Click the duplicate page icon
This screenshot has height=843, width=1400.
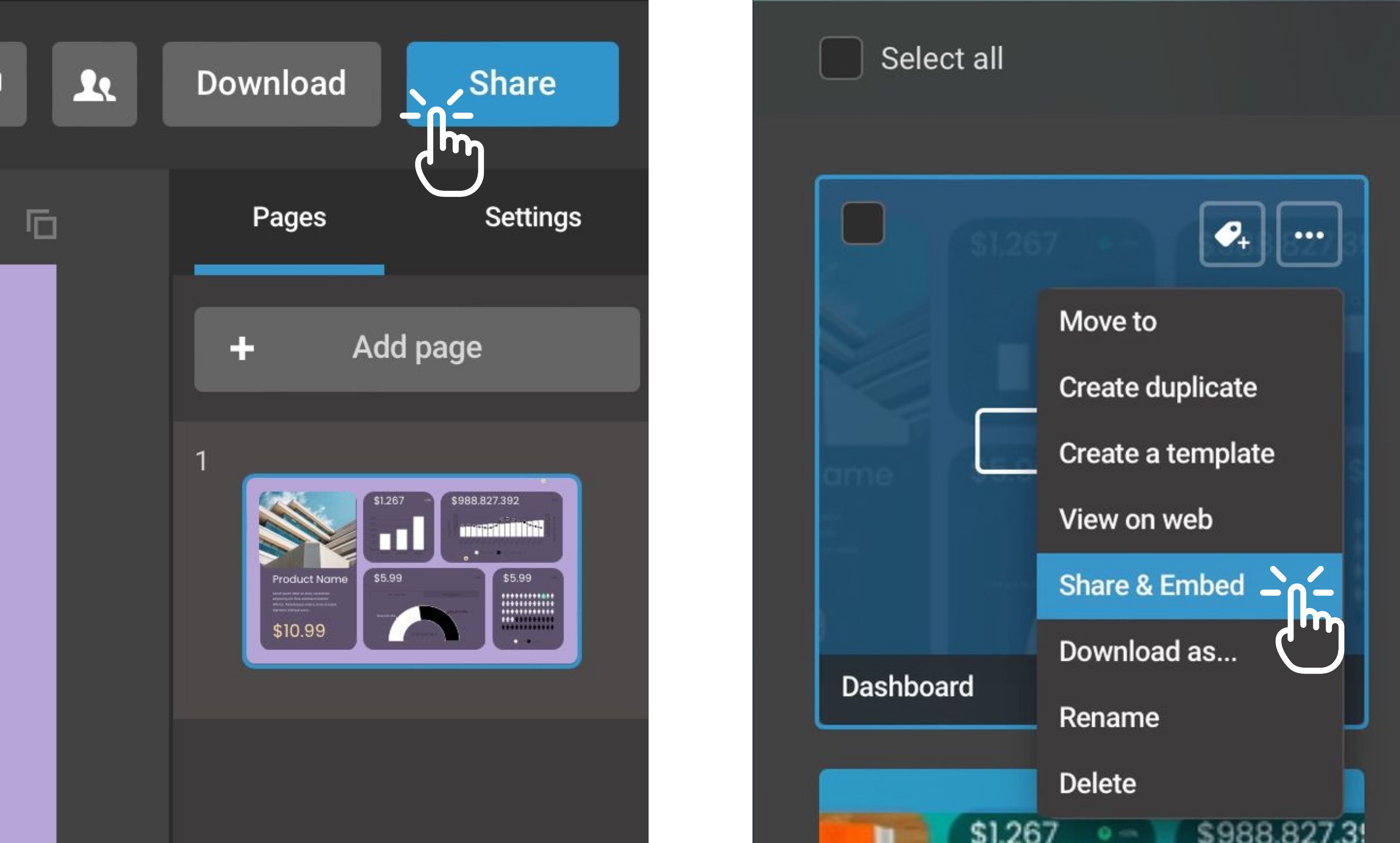pos(42,224)
